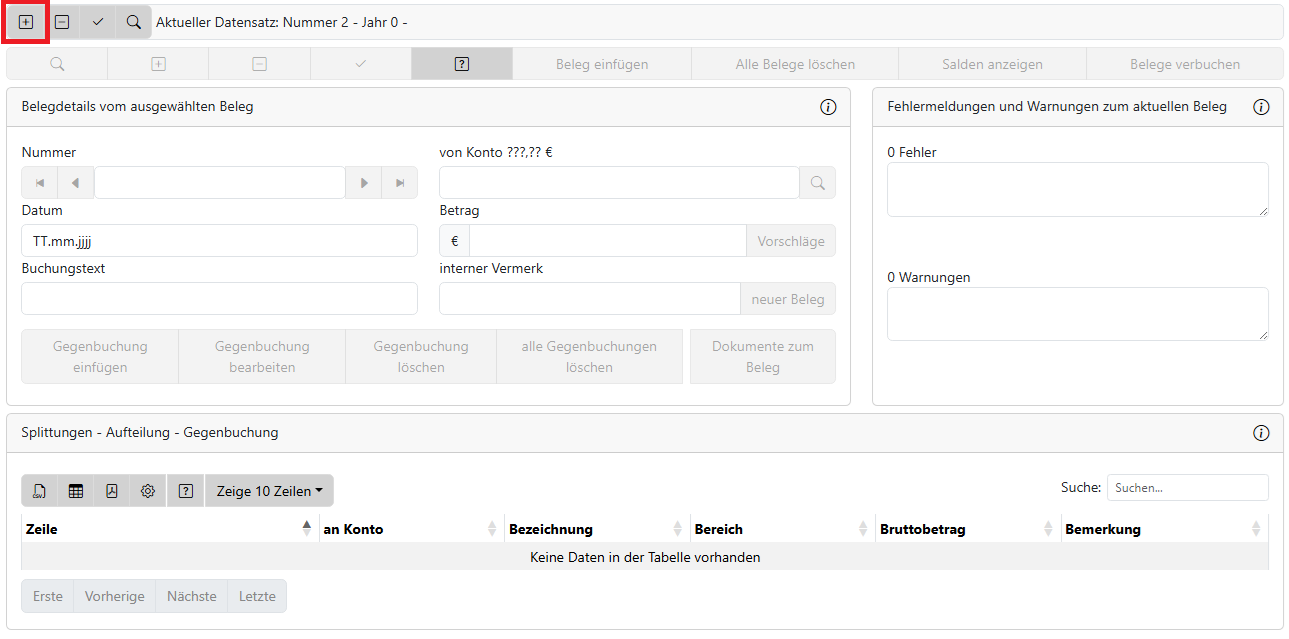Click the Vorschläge button beside Betrag

tap(790, 241)
